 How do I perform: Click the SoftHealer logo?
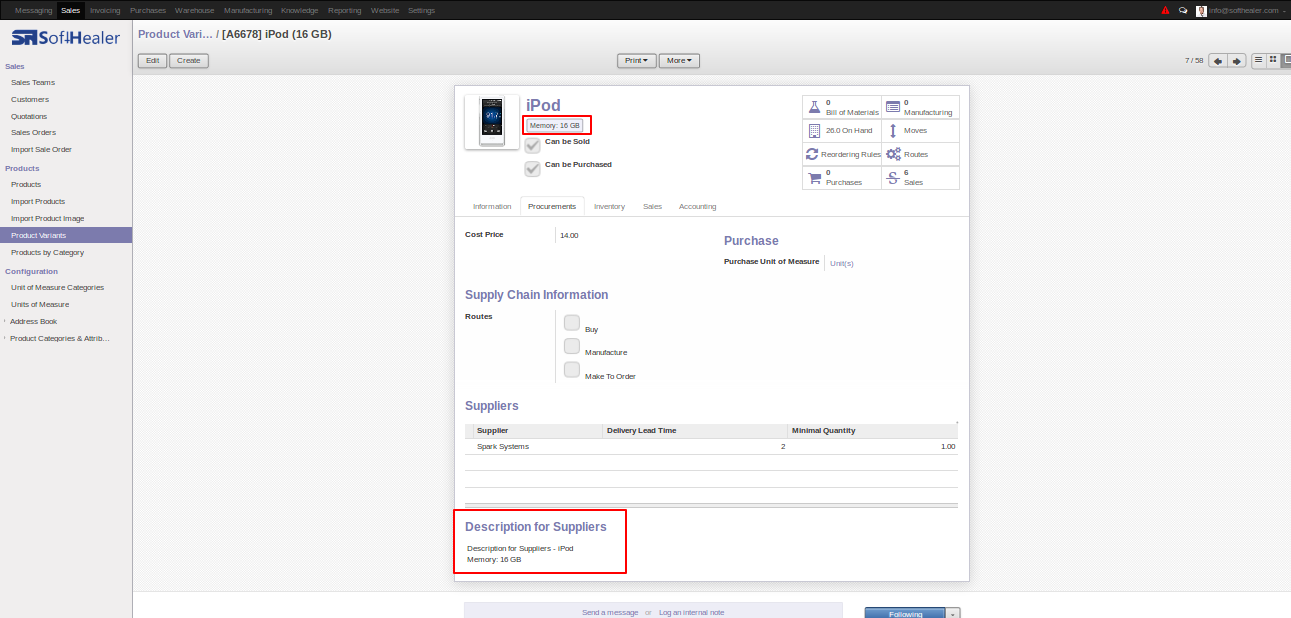(x=65, y=38)
